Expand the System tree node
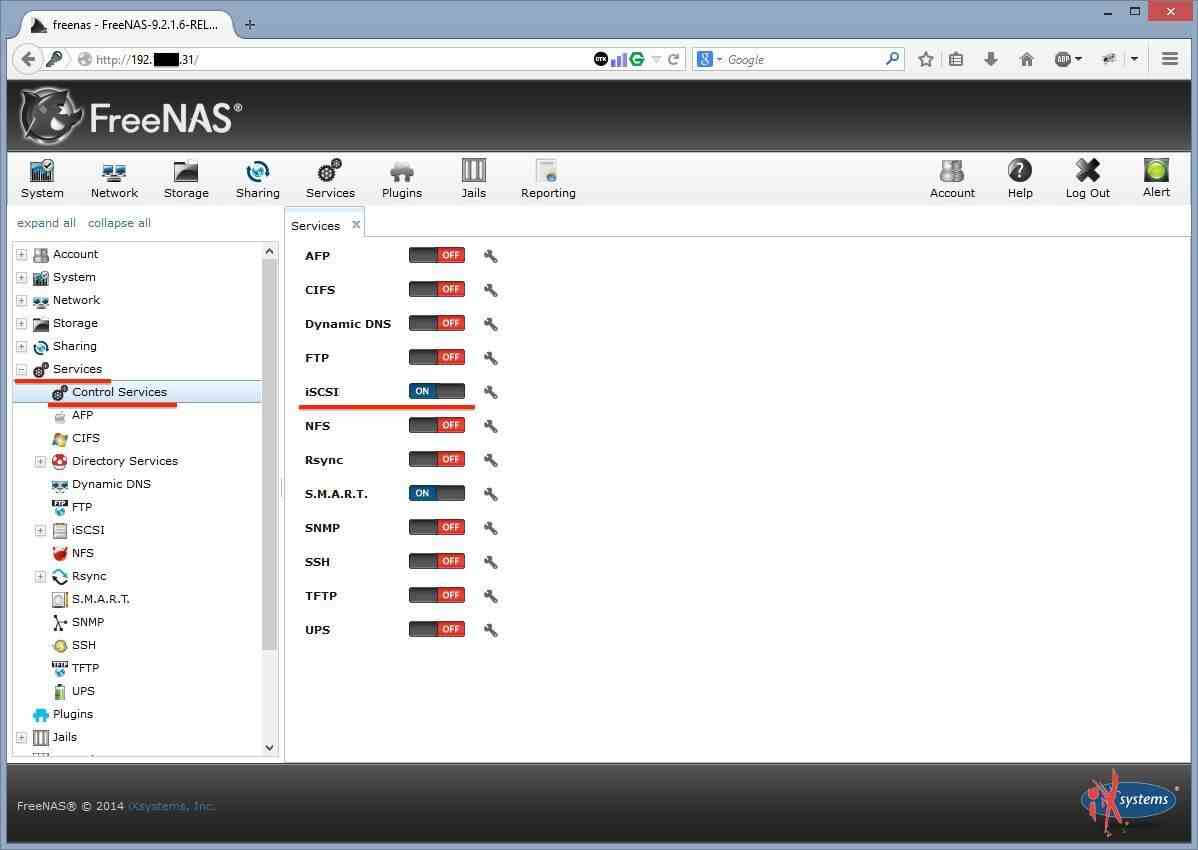The image size is (1198, 850). [x=21, y=277]
